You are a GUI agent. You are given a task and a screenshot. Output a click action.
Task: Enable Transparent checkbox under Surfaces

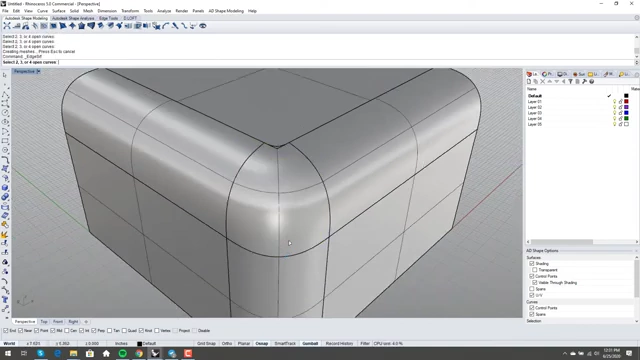pos(535,270)
